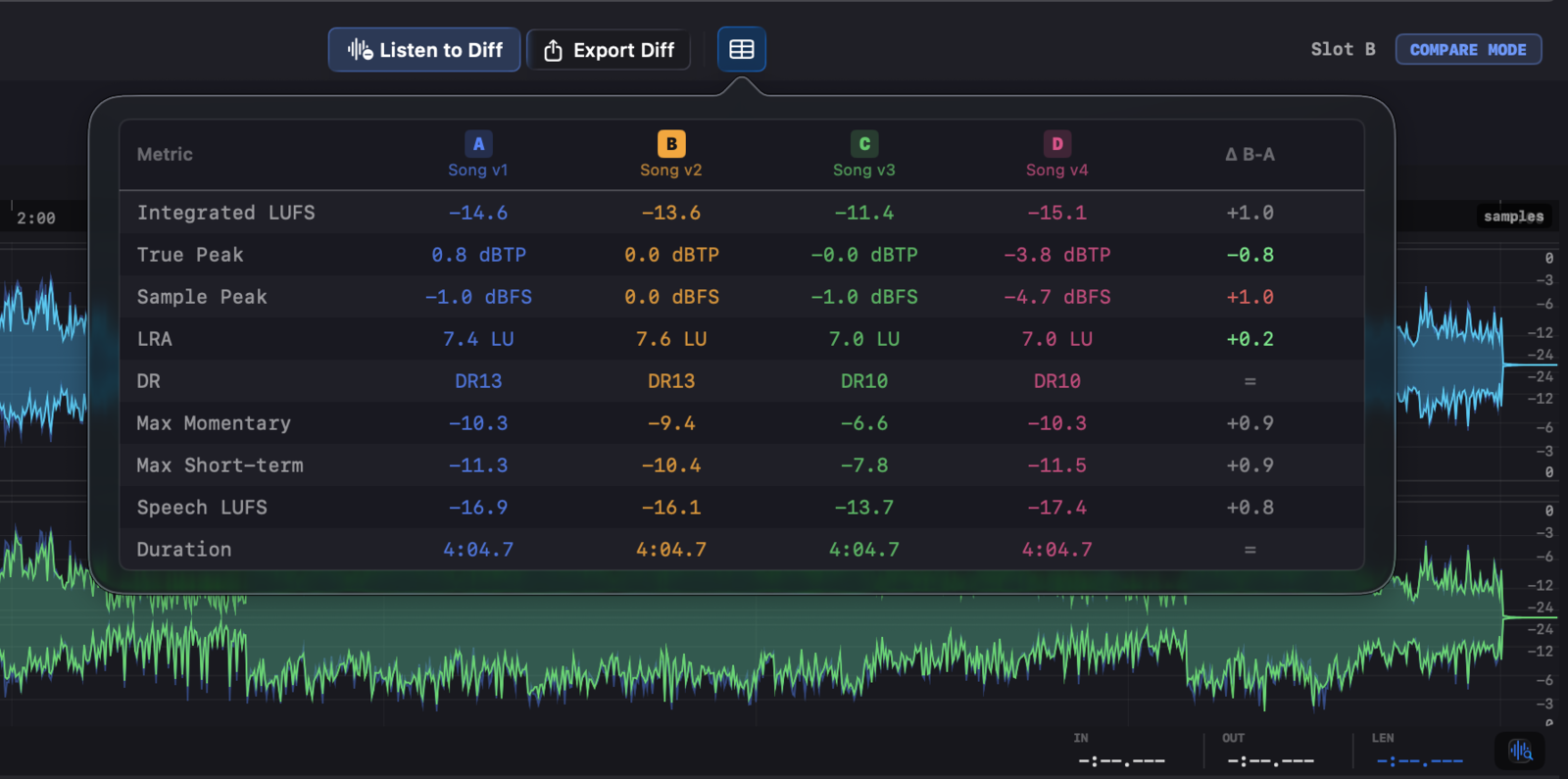Viewport: 1568px width, 779px height.
Task: Select the C slot badge
Action: (864, 144)
